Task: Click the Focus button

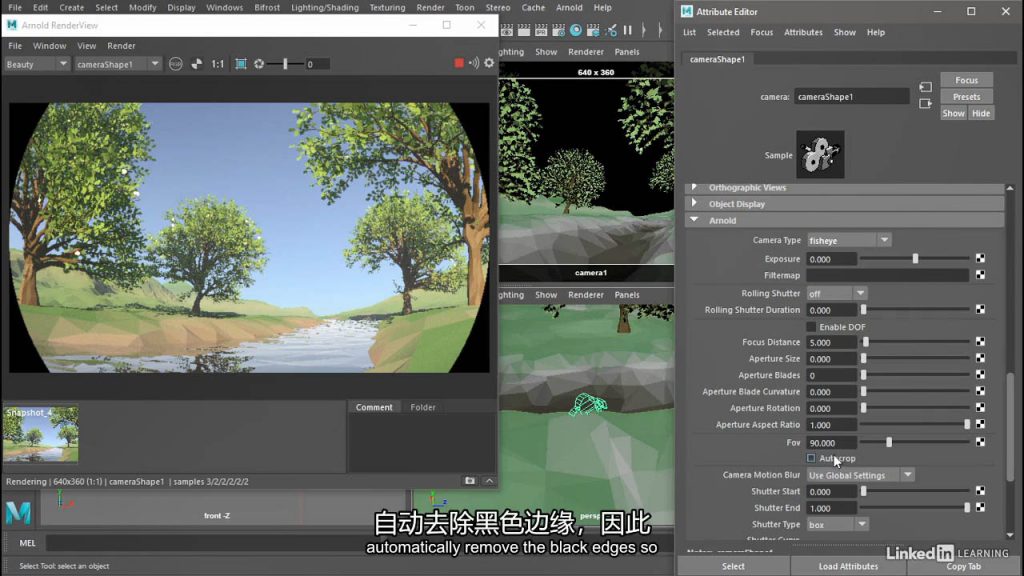Action: pyautogui.click(x=967, y=80)
